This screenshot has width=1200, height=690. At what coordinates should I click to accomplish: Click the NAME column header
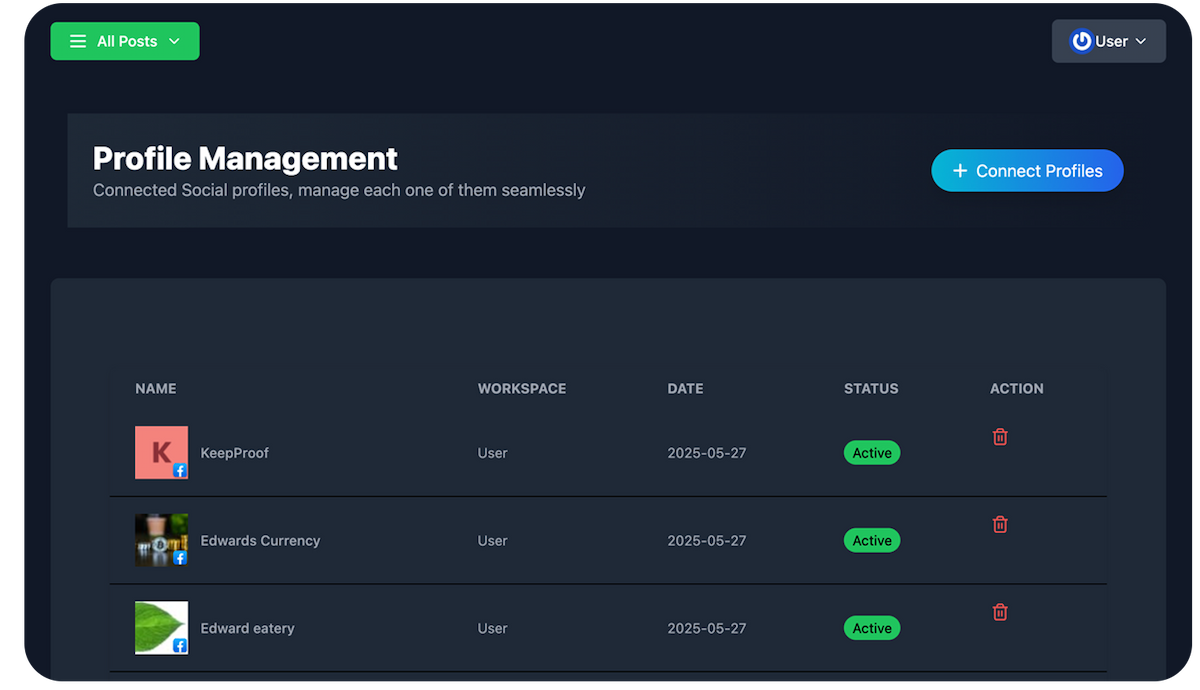(156, 389)
